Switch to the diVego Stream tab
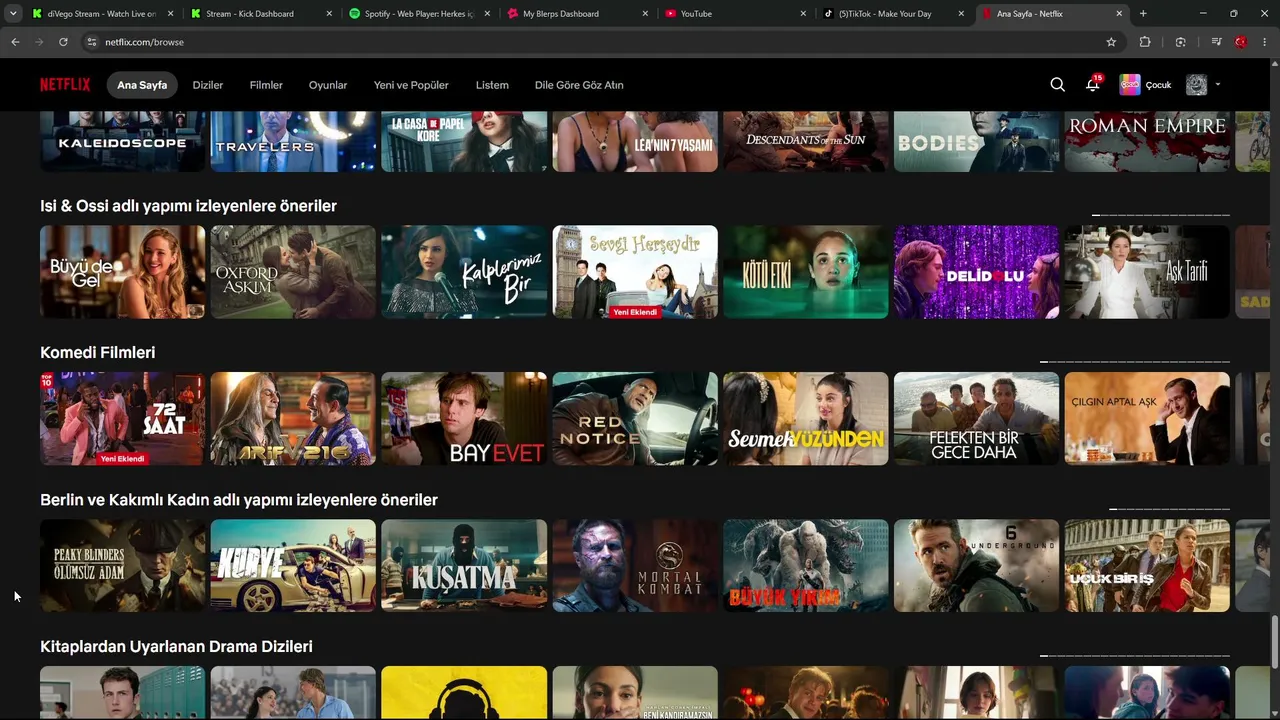Viewport: 1280px width, 720px height. (x=101, y=14)
